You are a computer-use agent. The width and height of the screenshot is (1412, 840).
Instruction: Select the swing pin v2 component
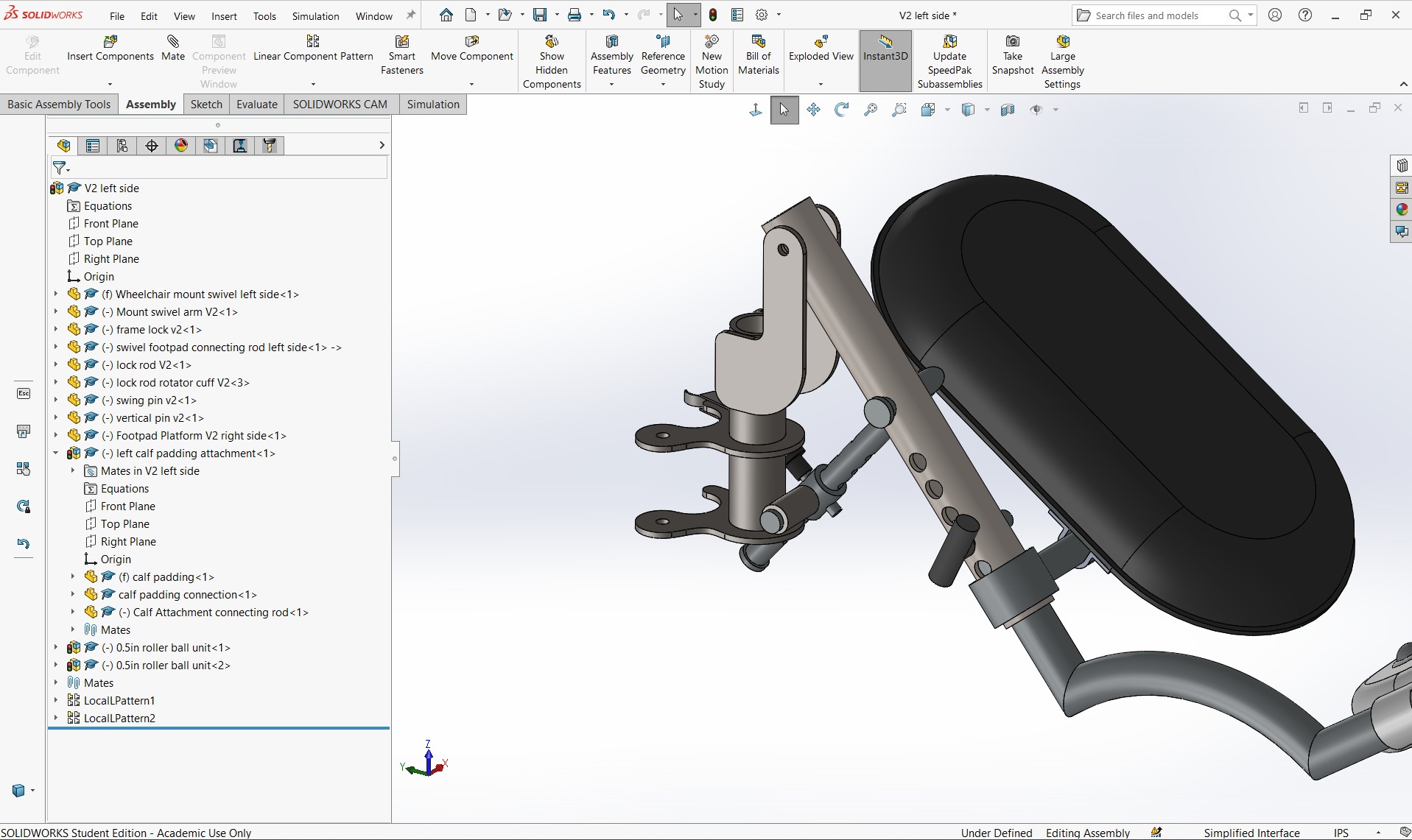(x=149, y=400)
